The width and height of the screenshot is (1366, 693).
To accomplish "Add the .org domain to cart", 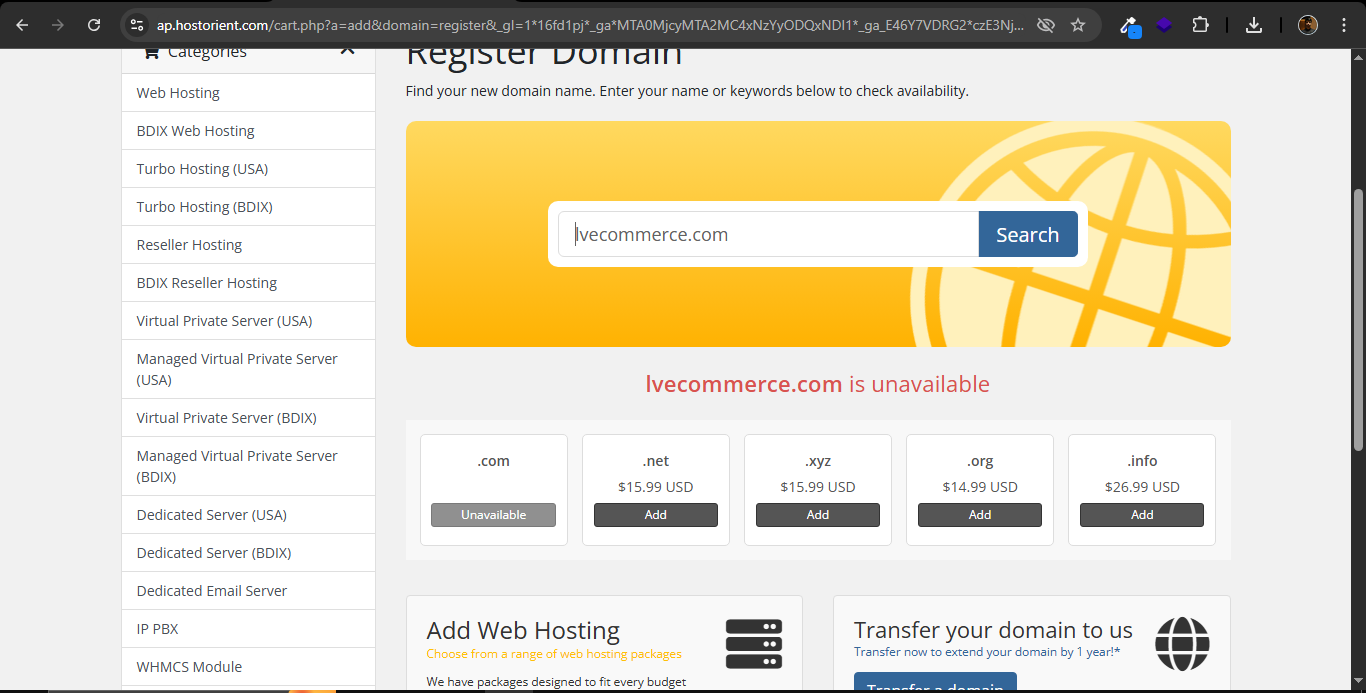I will pyautogui.click(x=979, y=515).
